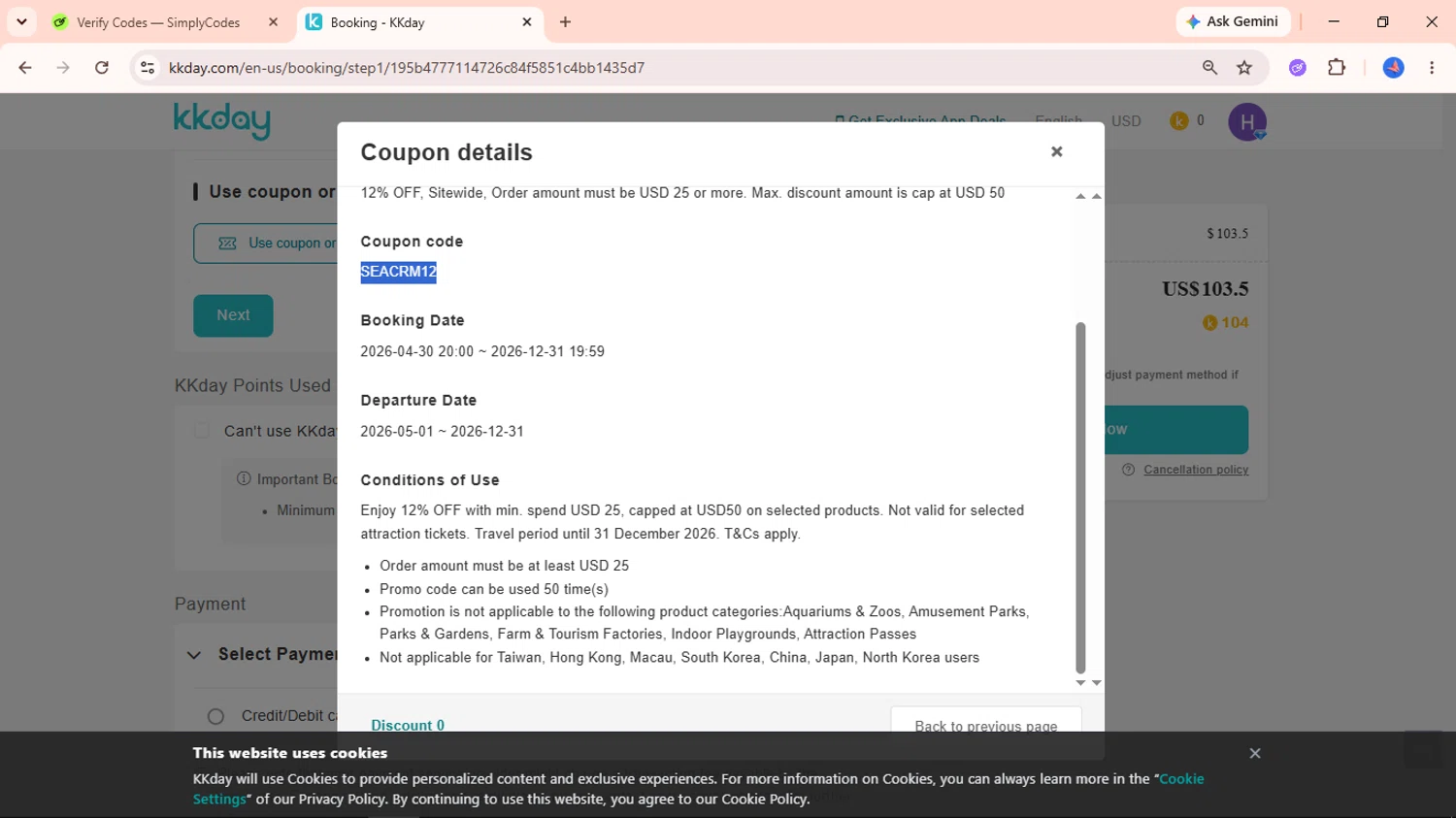Image resolution: width=1456 pixels, height=818 pixels.
Task: Open the USD currency selector
Action: (x=1126, y=121)
